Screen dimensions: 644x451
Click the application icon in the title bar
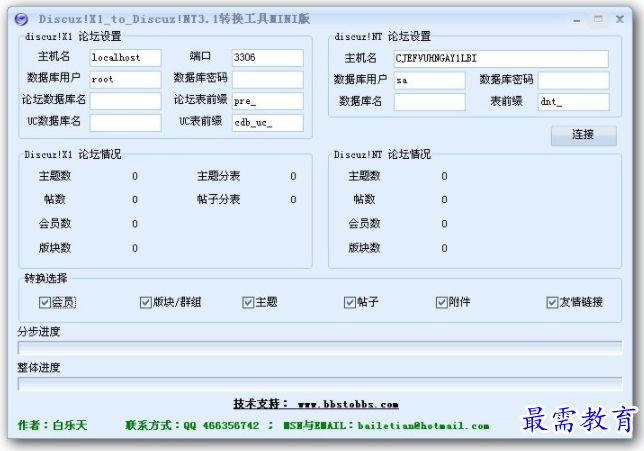pyautogui.click(x=21, y=19)
